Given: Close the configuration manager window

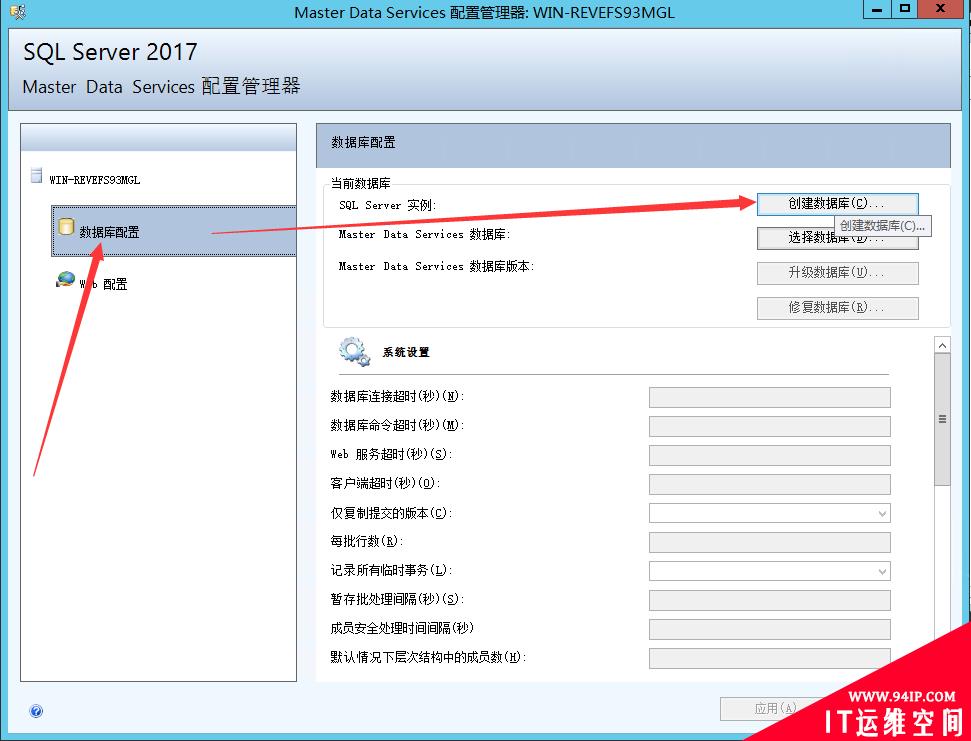Looking at the screenshot, I should (x=940, y=9).
